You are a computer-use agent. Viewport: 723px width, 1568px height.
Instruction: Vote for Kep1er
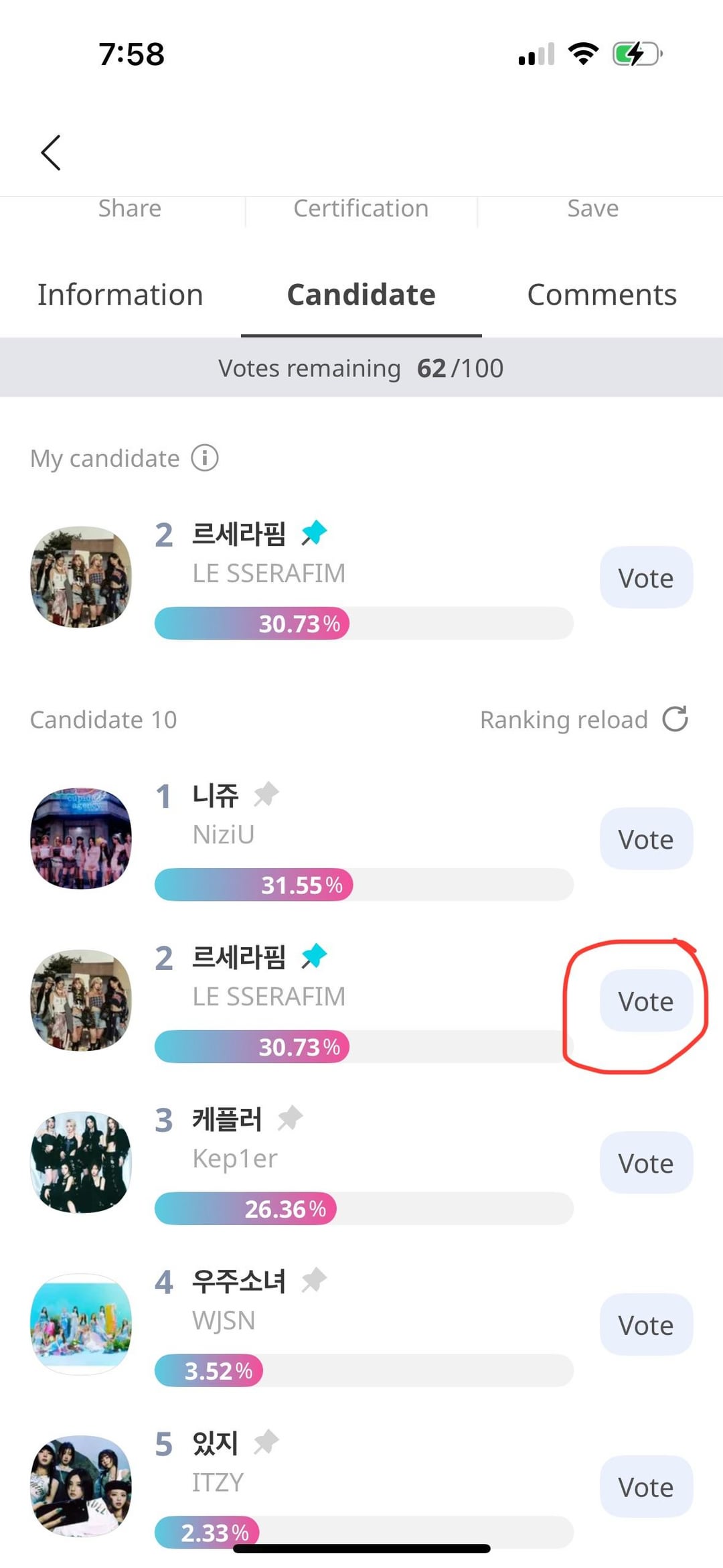point(645,1163)
